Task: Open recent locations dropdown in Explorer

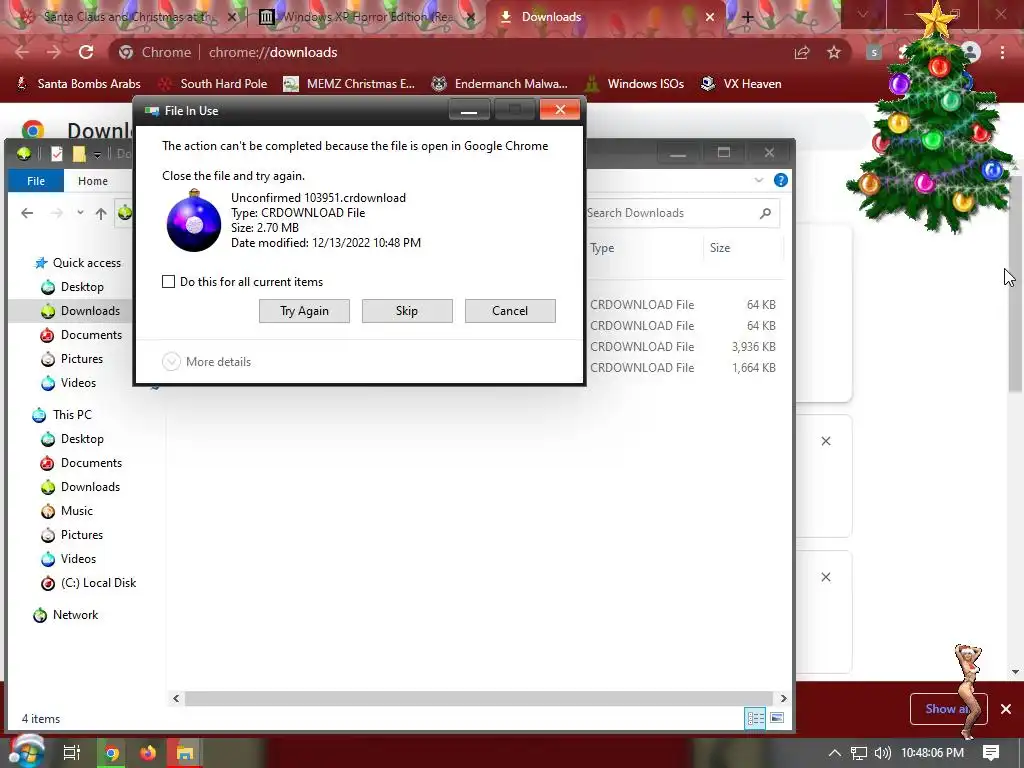Action: (80, 213)
